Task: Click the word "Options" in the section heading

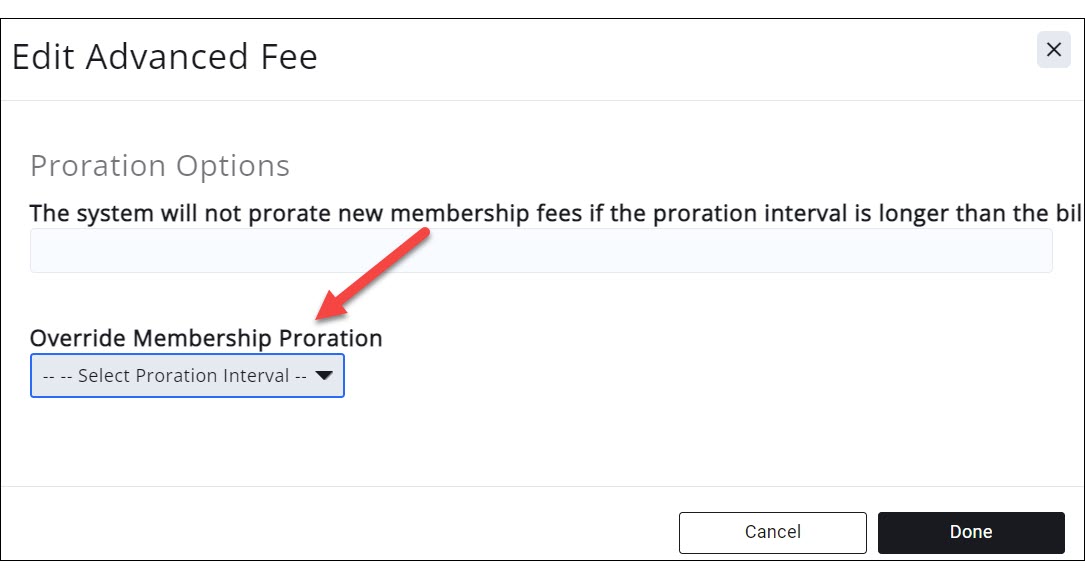Action: coord(232,166)
